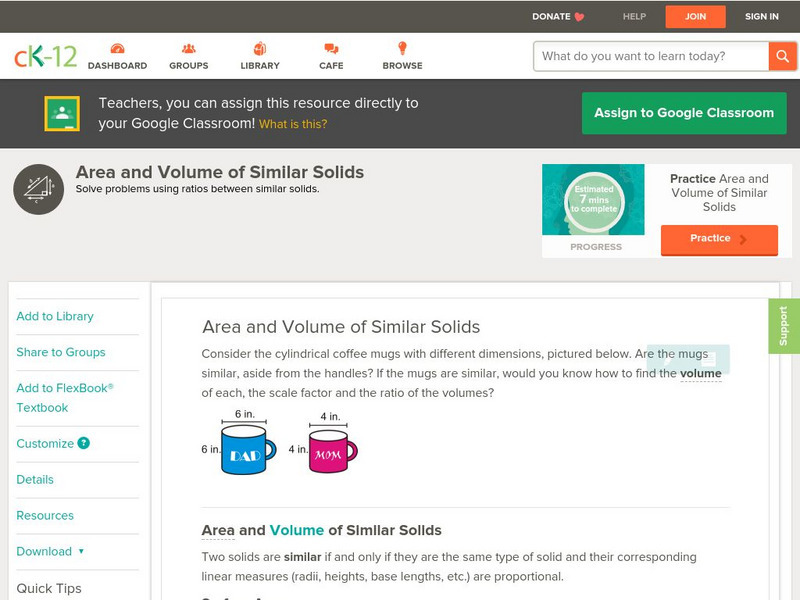This screenshot has width=800, height=600.
Task: Open the Cafe chat icon
Action: click(331, 49)
